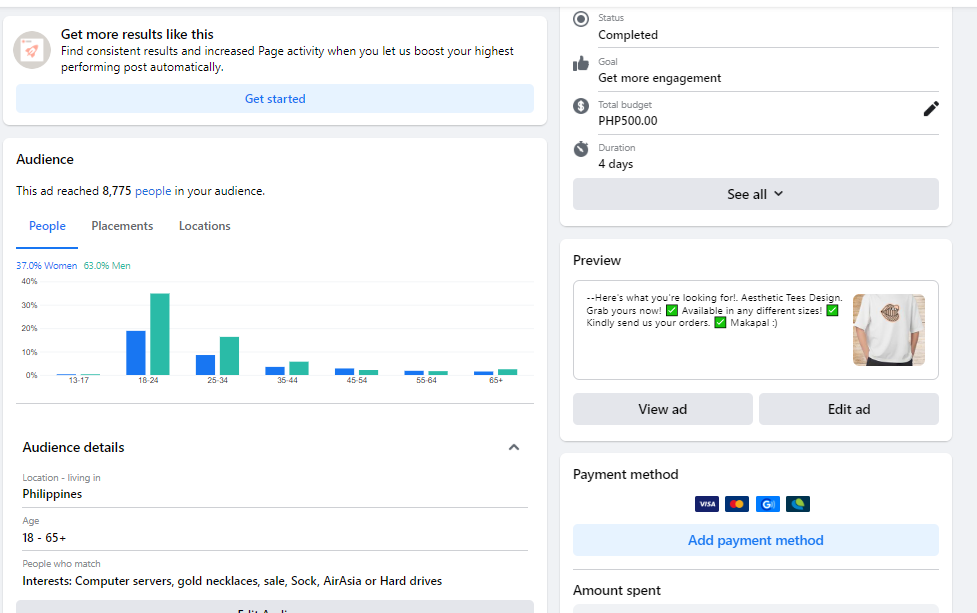Click the stopwatch Duration icon
The height and width of the screenshot is (613, 977).
tap(581, 149)
